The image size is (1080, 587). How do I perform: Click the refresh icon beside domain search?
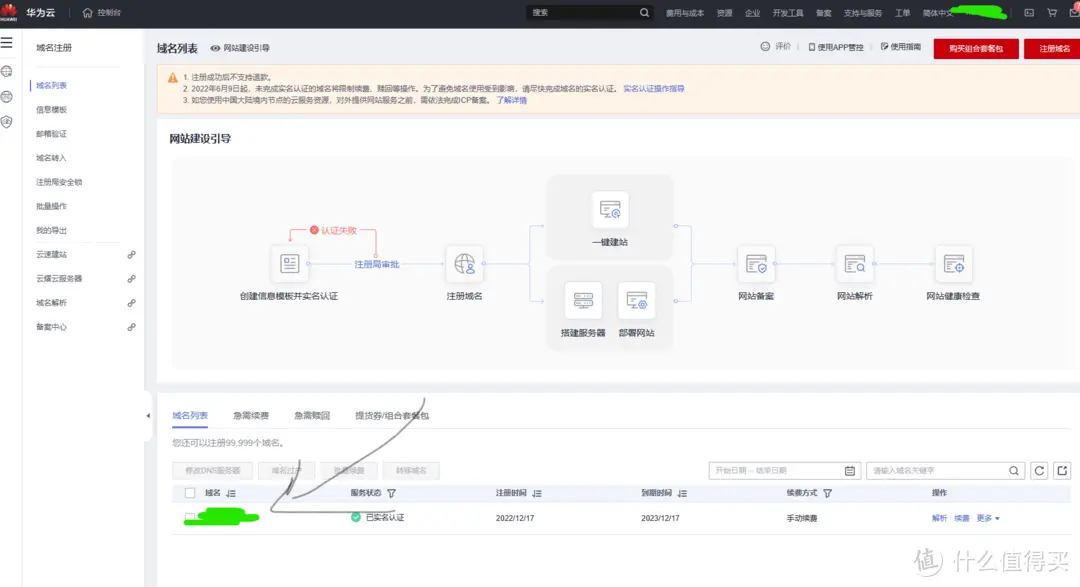point(1040,471)
